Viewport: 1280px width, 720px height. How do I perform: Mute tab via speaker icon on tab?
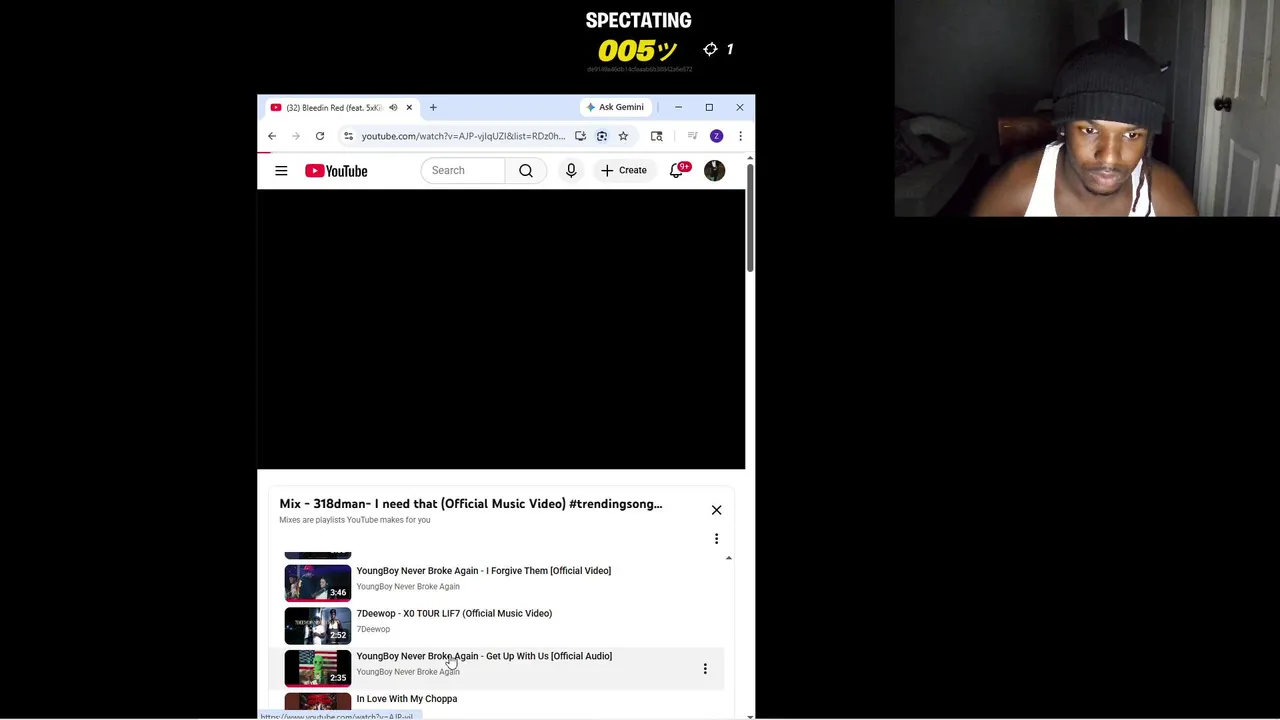(x=393, y=108)
